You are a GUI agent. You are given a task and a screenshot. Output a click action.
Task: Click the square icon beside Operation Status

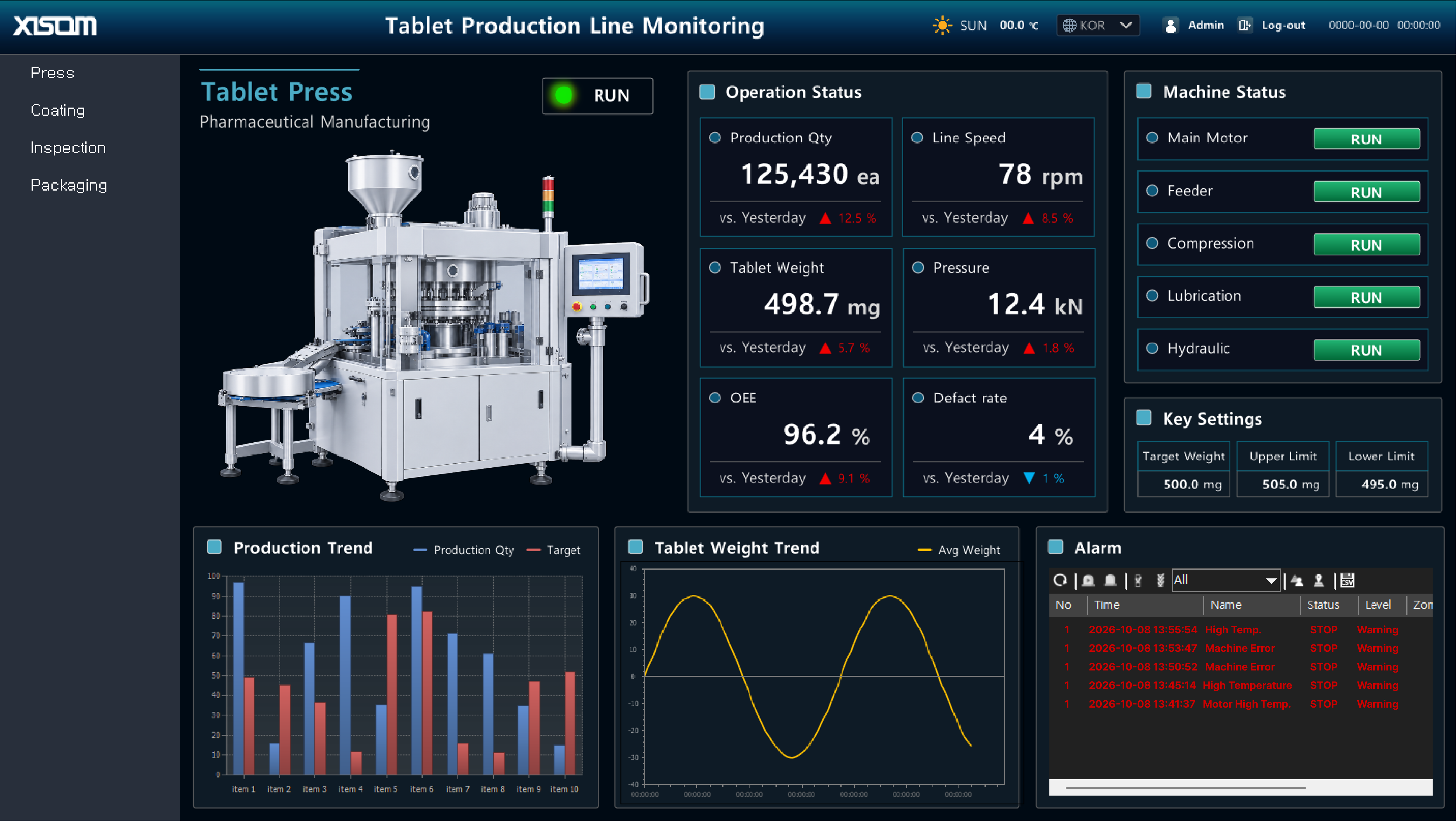tap(707, 92)
